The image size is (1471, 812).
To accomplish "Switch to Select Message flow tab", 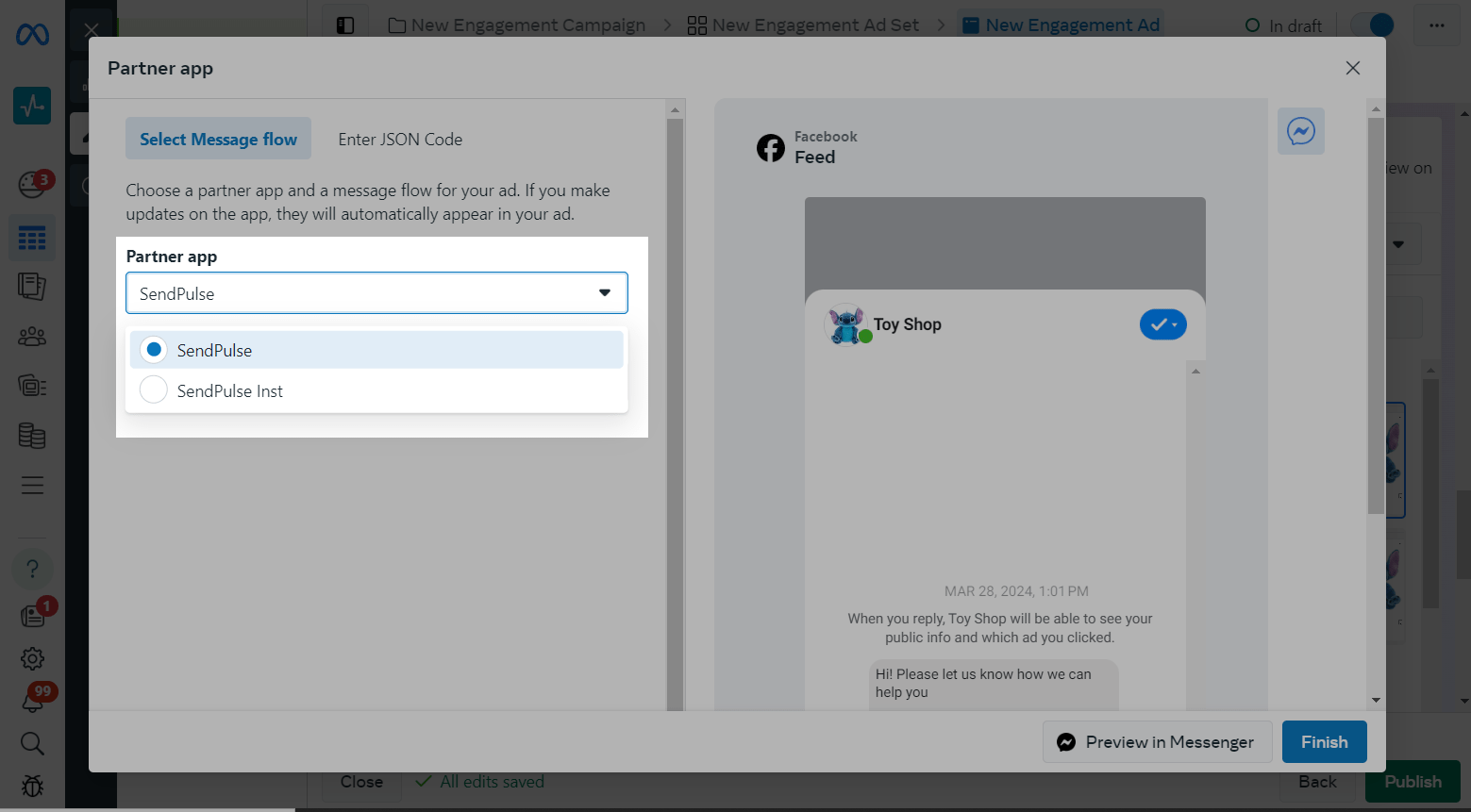I will coord(218,139).
